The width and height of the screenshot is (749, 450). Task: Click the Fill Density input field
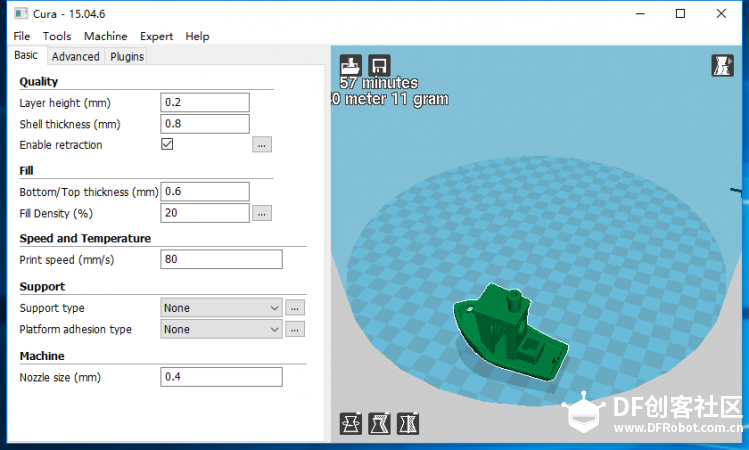coord(205,213)
